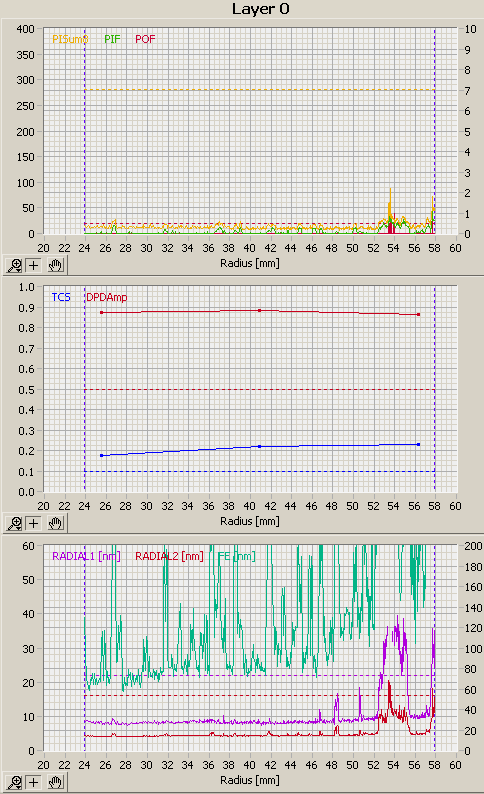
Task: Select the zoom tool under the PISum8 chart
Action: pyautogui.click(x=14, y=265)
